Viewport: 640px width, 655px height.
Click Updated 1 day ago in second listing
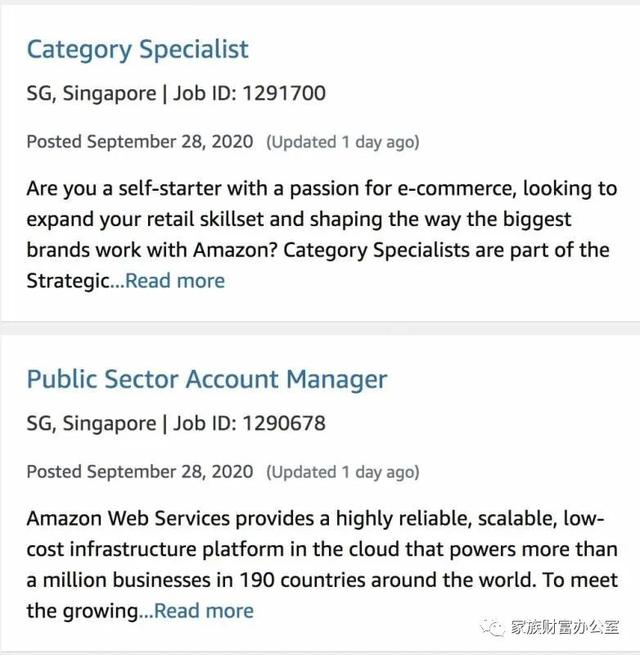pos(342,472)
